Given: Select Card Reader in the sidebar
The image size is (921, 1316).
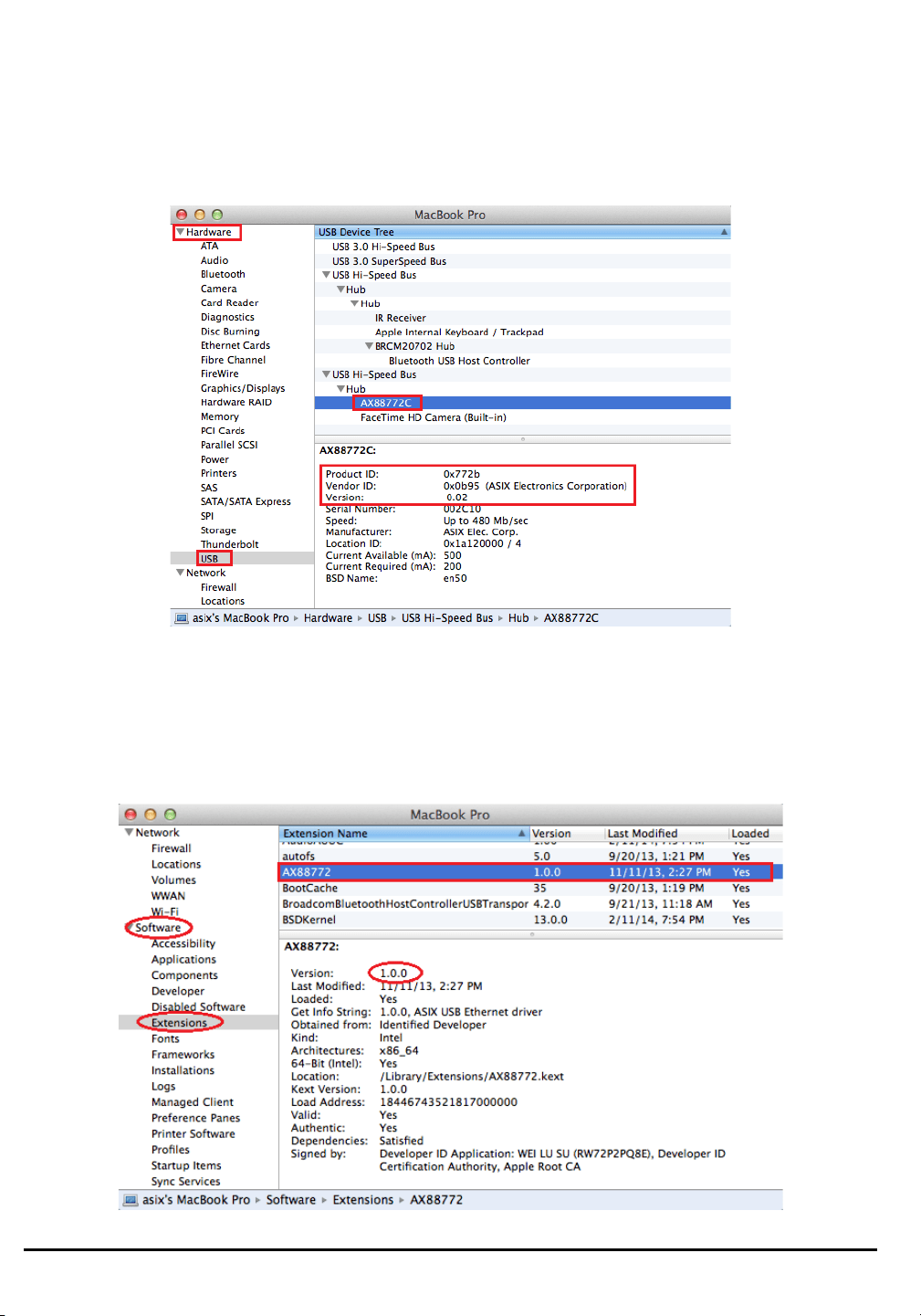Looking at the screenshot, I should 229,302.
